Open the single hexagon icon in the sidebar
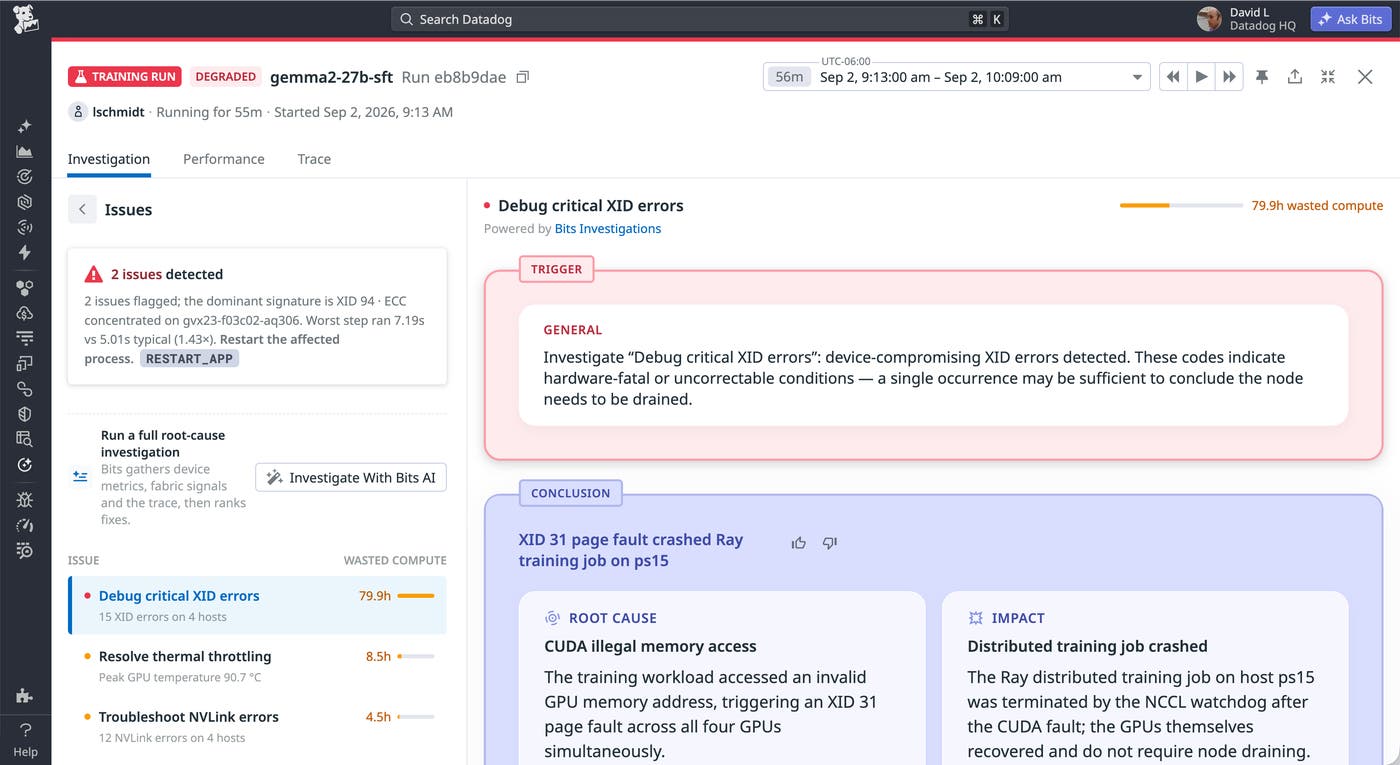1400x765 pixels. click(x=25, y=202)
